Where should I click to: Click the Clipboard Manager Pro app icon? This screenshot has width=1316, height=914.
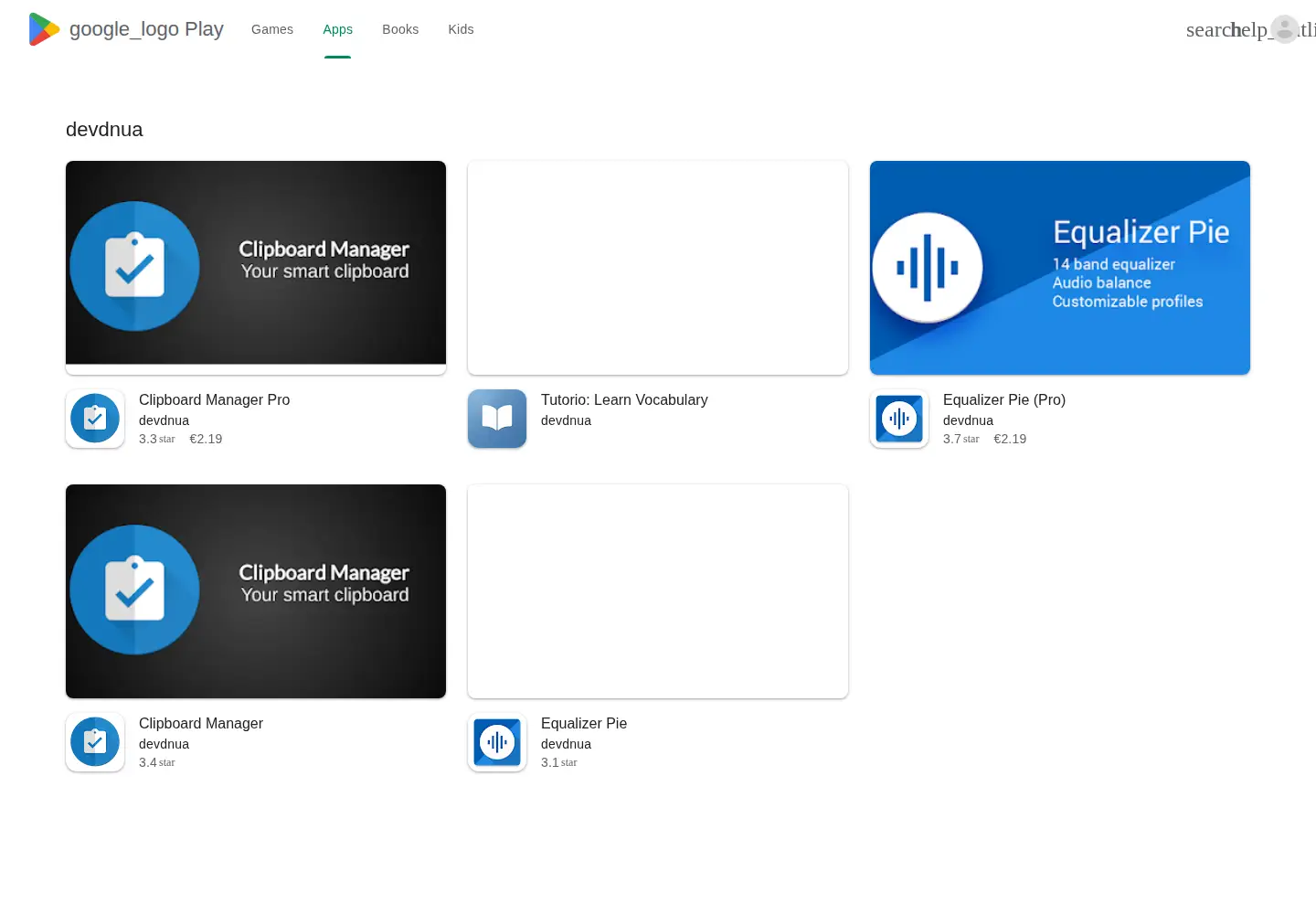click(95, 419)
